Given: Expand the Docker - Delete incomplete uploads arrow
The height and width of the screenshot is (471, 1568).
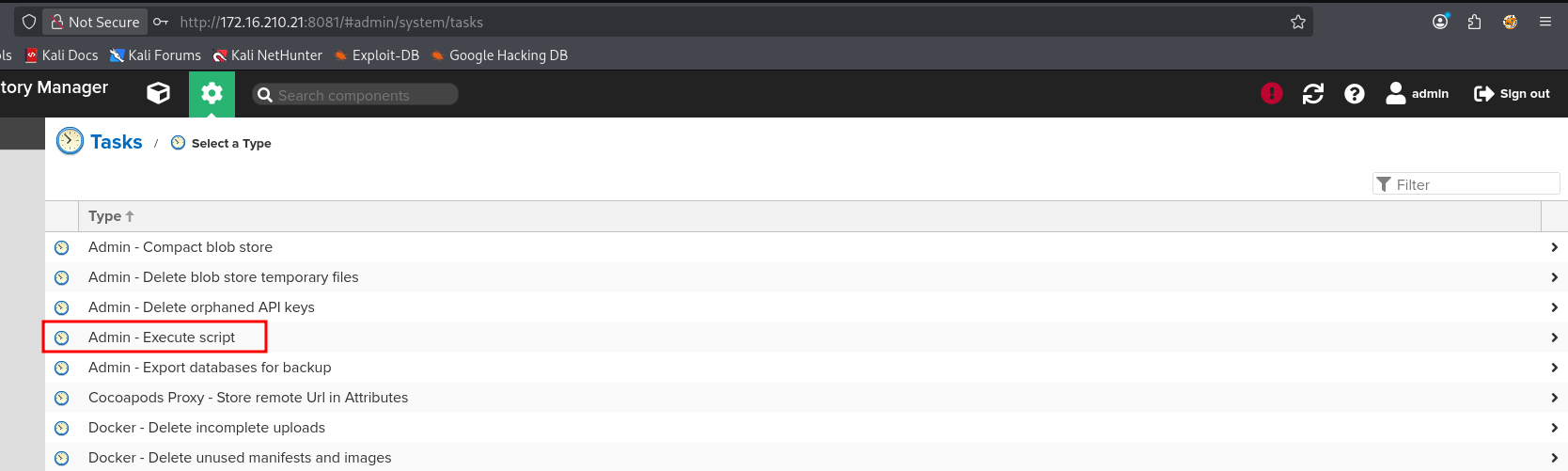Looking at the screenshot, I should point(1554,428).
